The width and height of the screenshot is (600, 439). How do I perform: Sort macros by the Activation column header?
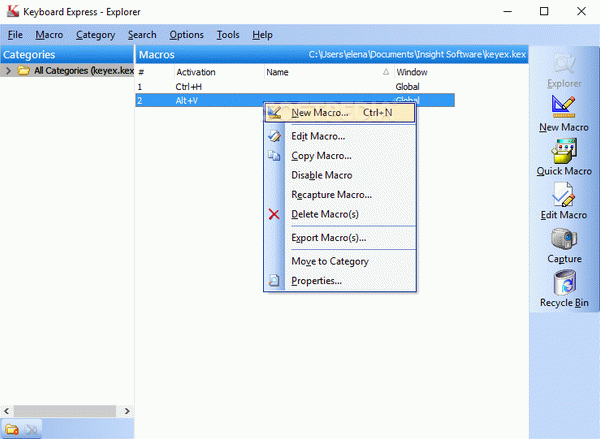[219, 72]
